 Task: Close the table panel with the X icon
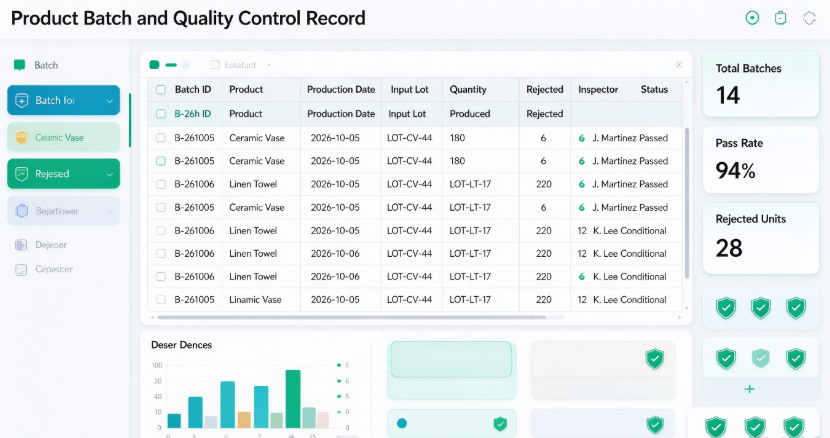point(679,65)
